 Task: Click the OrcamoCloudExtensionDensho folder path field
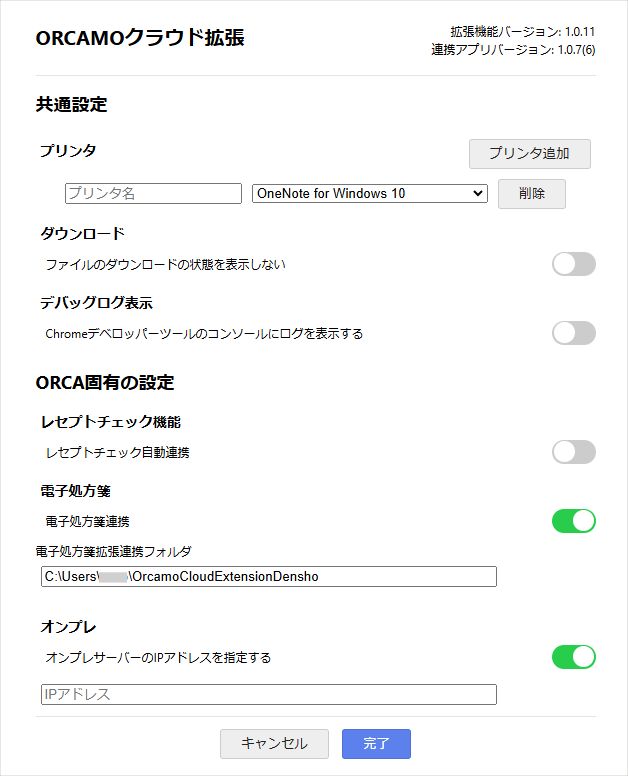pos(268,576)
